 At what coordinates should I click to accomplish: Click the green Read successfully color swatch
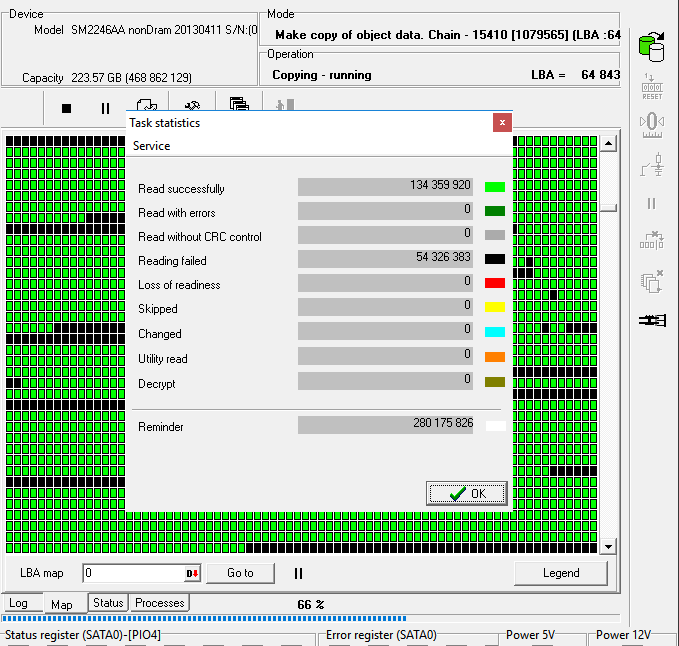(494, 187)
